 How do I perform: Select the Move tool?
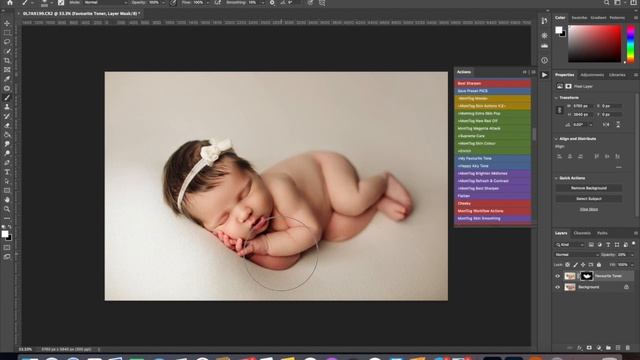(7, 23)
